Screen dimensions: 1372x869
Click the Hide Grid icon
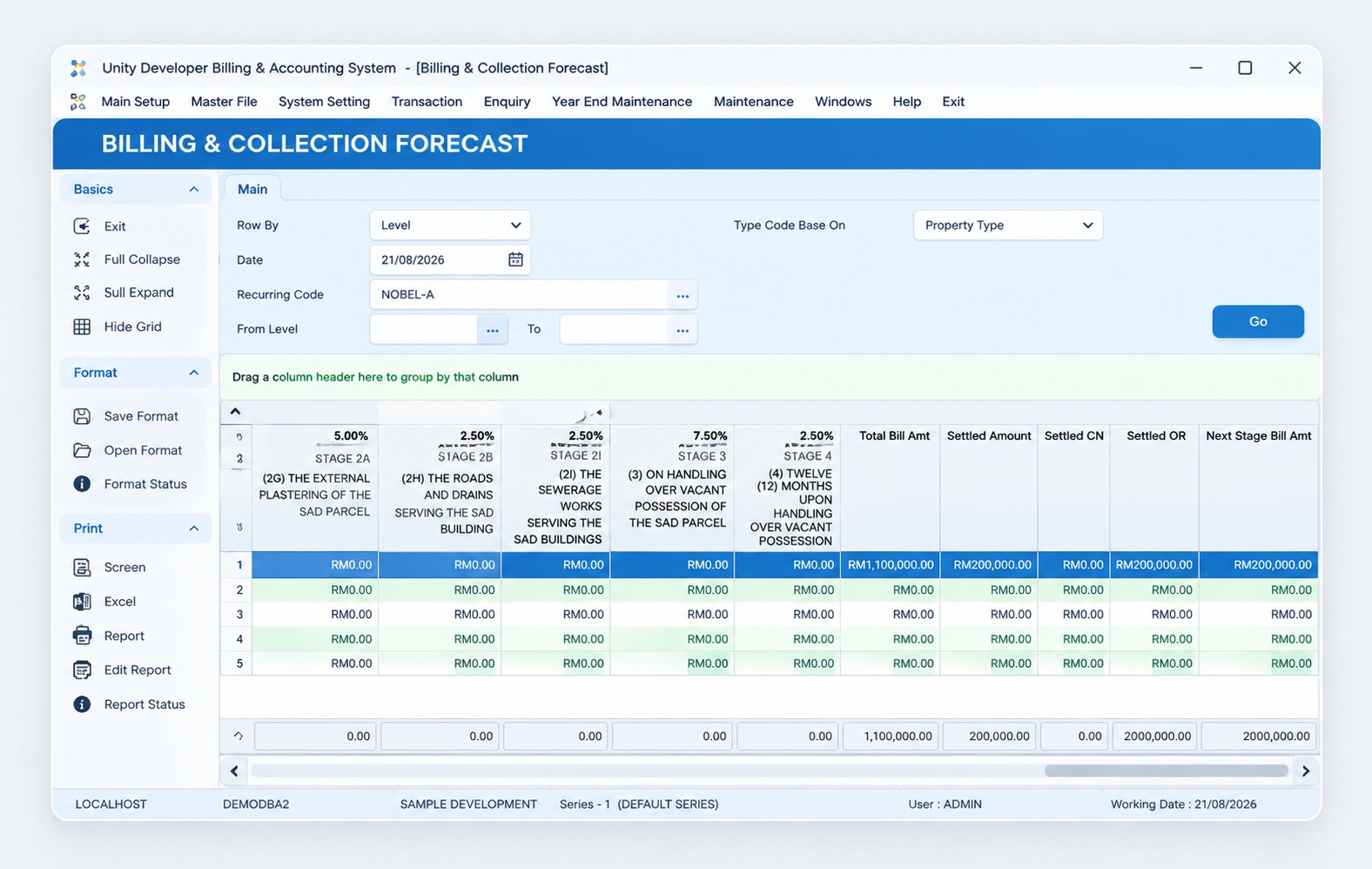(82, 327)
